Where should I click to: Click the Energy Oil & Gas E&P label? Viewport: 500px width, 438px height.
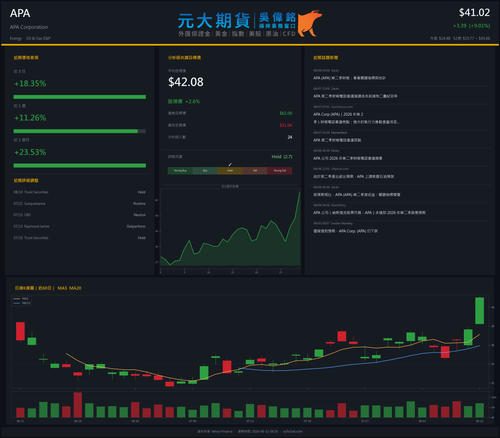(x=30, y=38)
